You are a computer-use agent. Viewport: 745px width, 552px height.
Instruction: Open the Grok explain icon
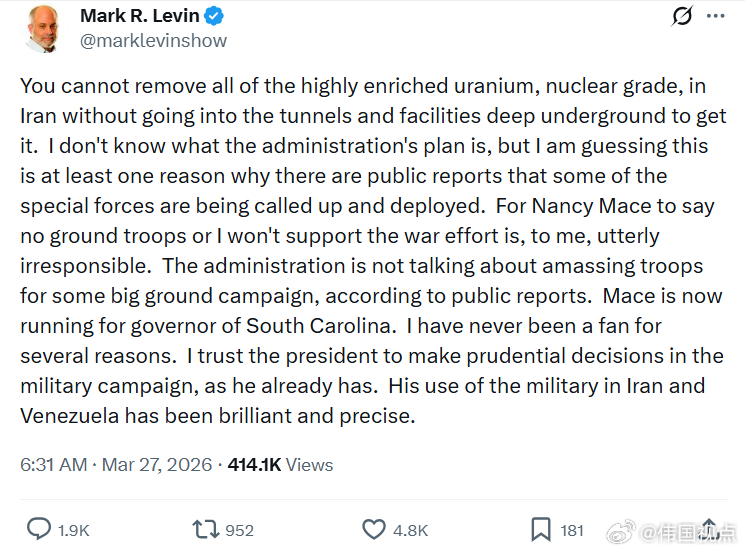(682, 17)
